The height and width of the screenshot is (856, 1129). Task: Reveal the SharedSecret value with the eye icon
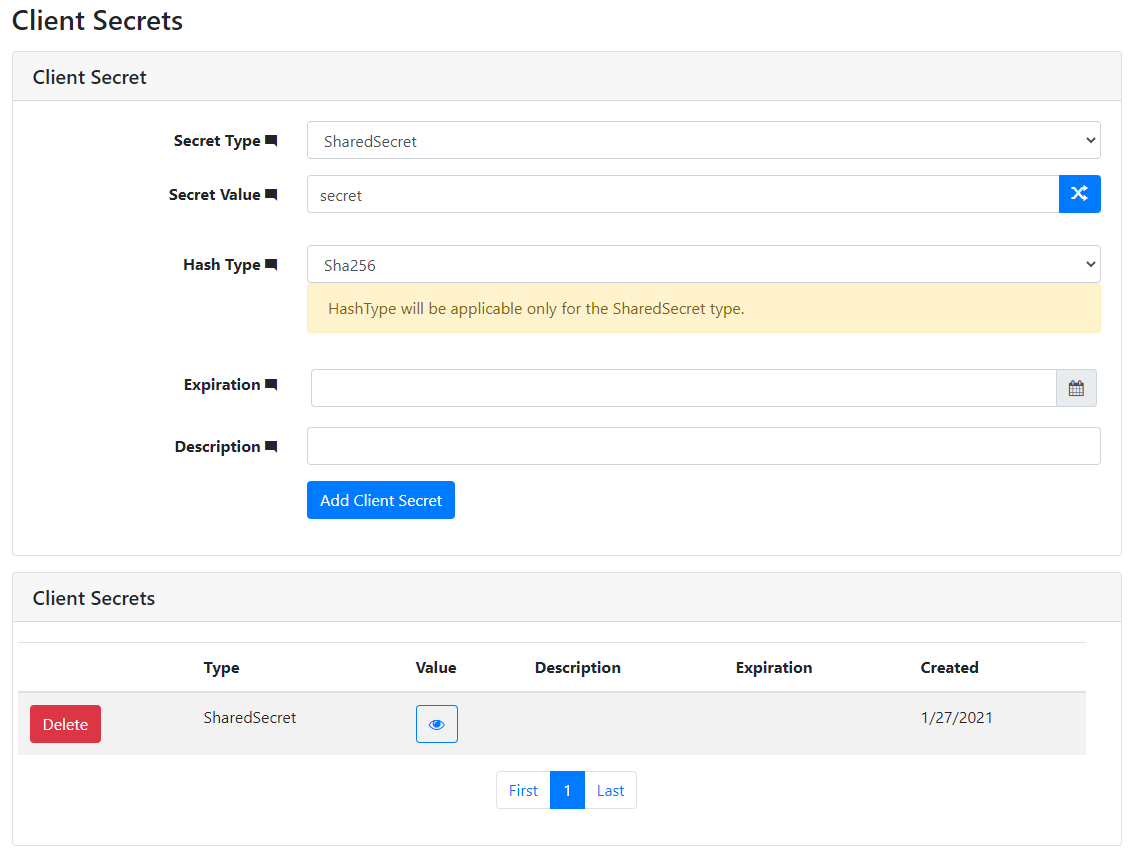(436, 723)
